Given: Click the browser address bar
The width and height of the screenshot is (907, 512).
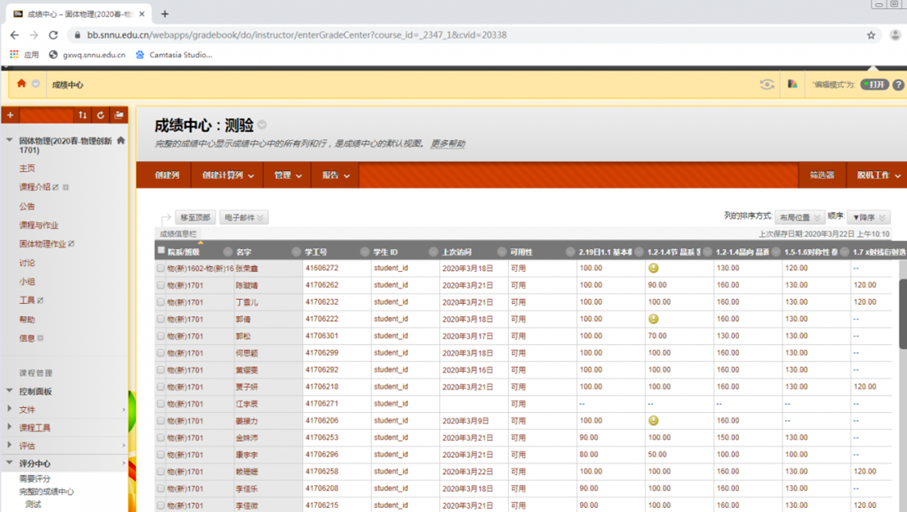Looking at the screenshot, I should pos(450,35).
